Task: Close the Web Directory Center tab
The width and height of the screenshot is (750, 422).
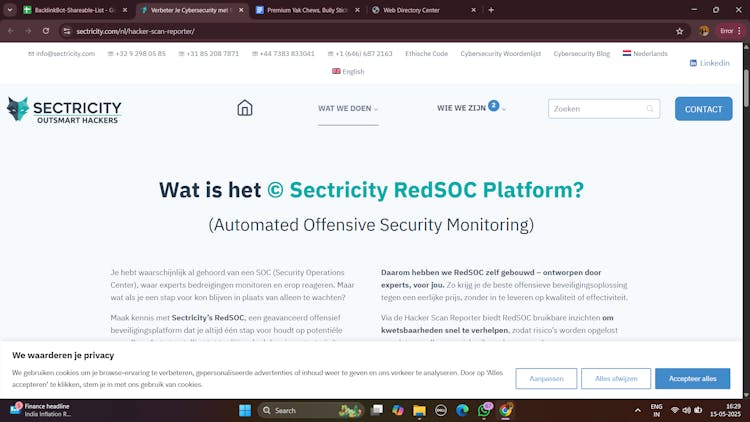Action: click(473, 10)
